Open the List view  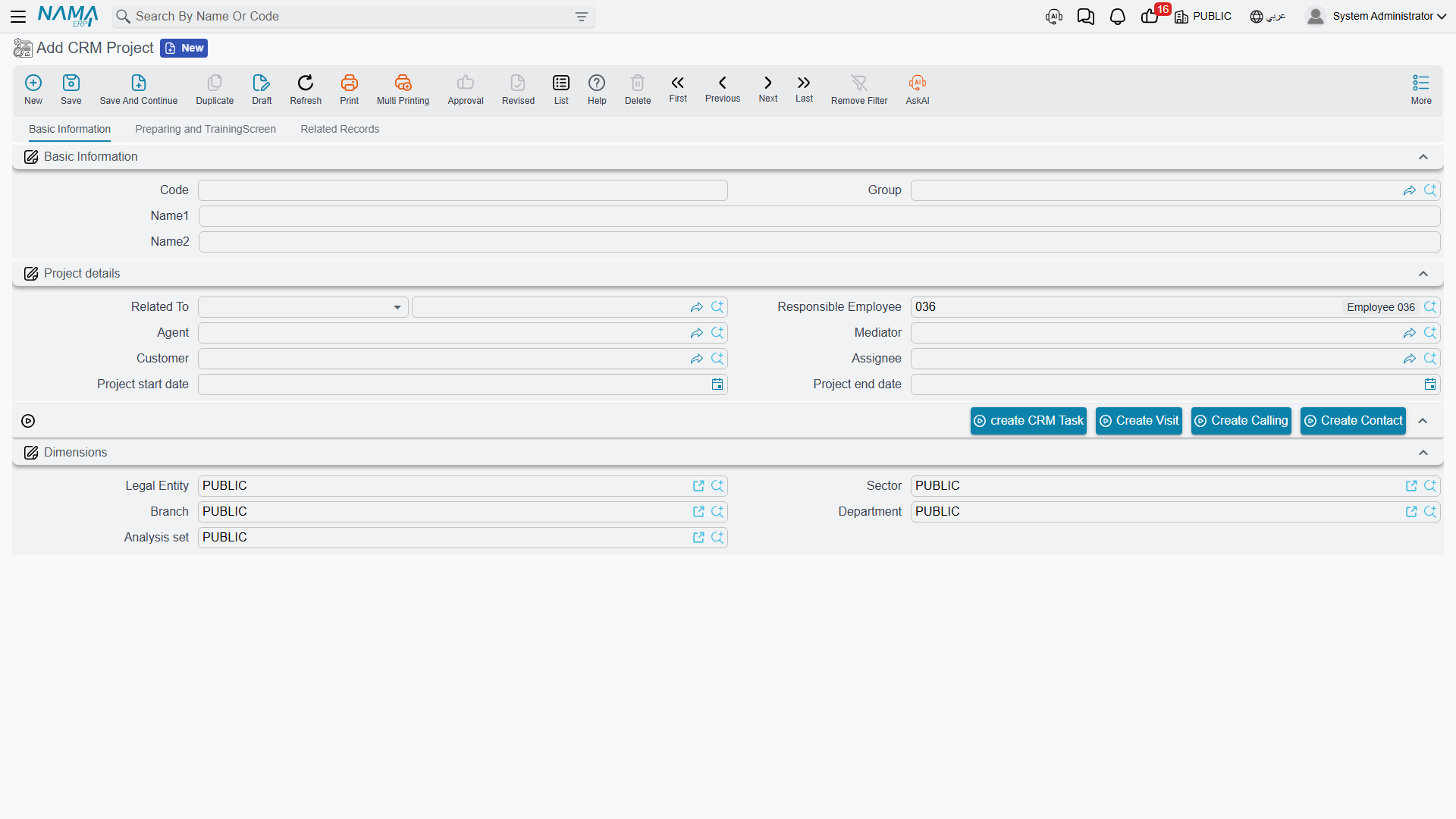coord(561,89)
